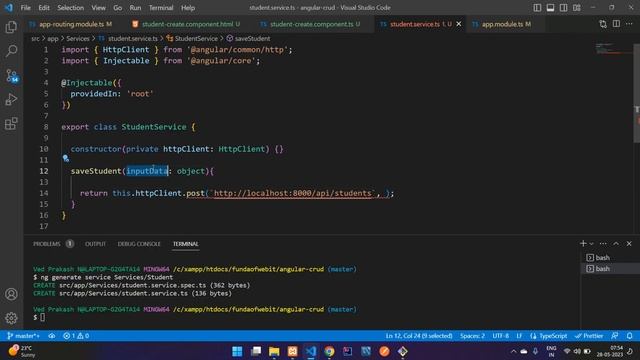This screenshot has height=360, width=640.
Task: Click the editor vertical scrollbar
Action: pyautogui.click(x=637, y=92)
